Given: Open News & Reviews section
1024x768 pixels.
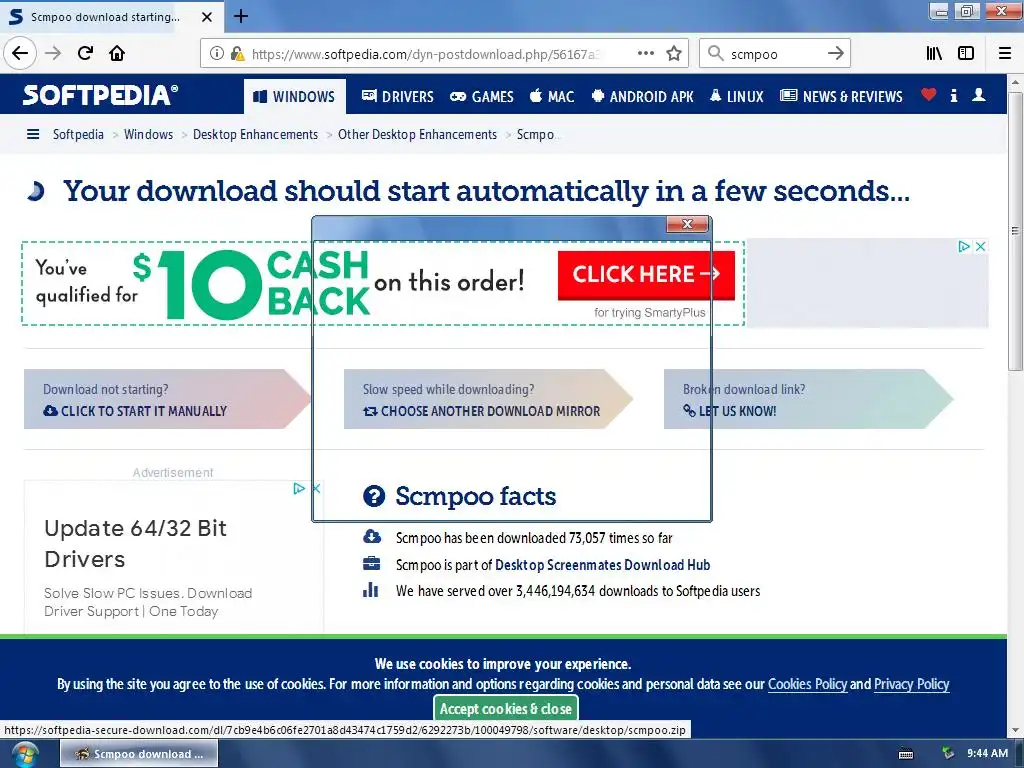Looking at the screenshot, I should pyautogui.click(x=841, y=97).
